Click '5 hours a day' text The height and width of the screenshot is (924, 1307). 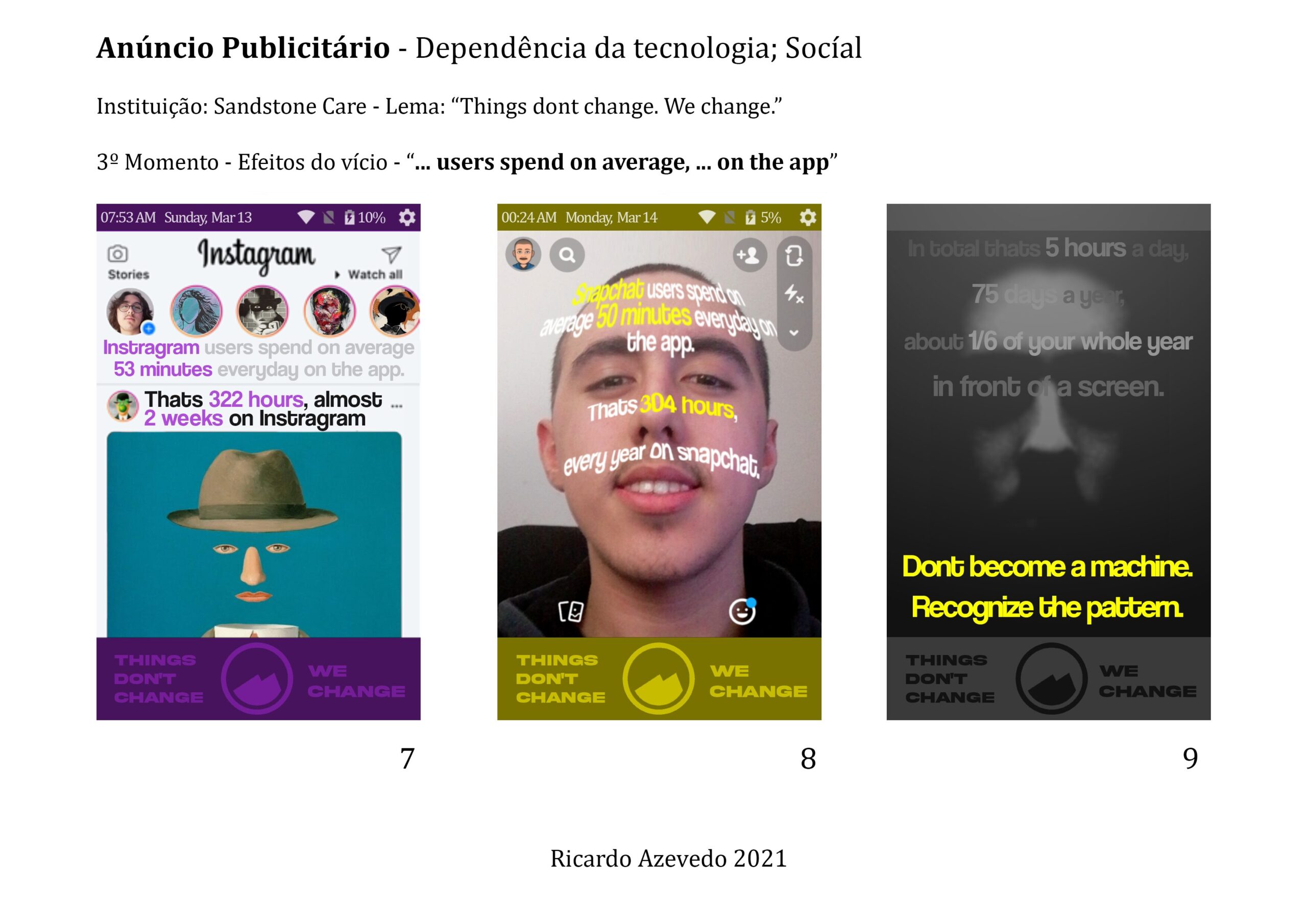(1117, 248)
